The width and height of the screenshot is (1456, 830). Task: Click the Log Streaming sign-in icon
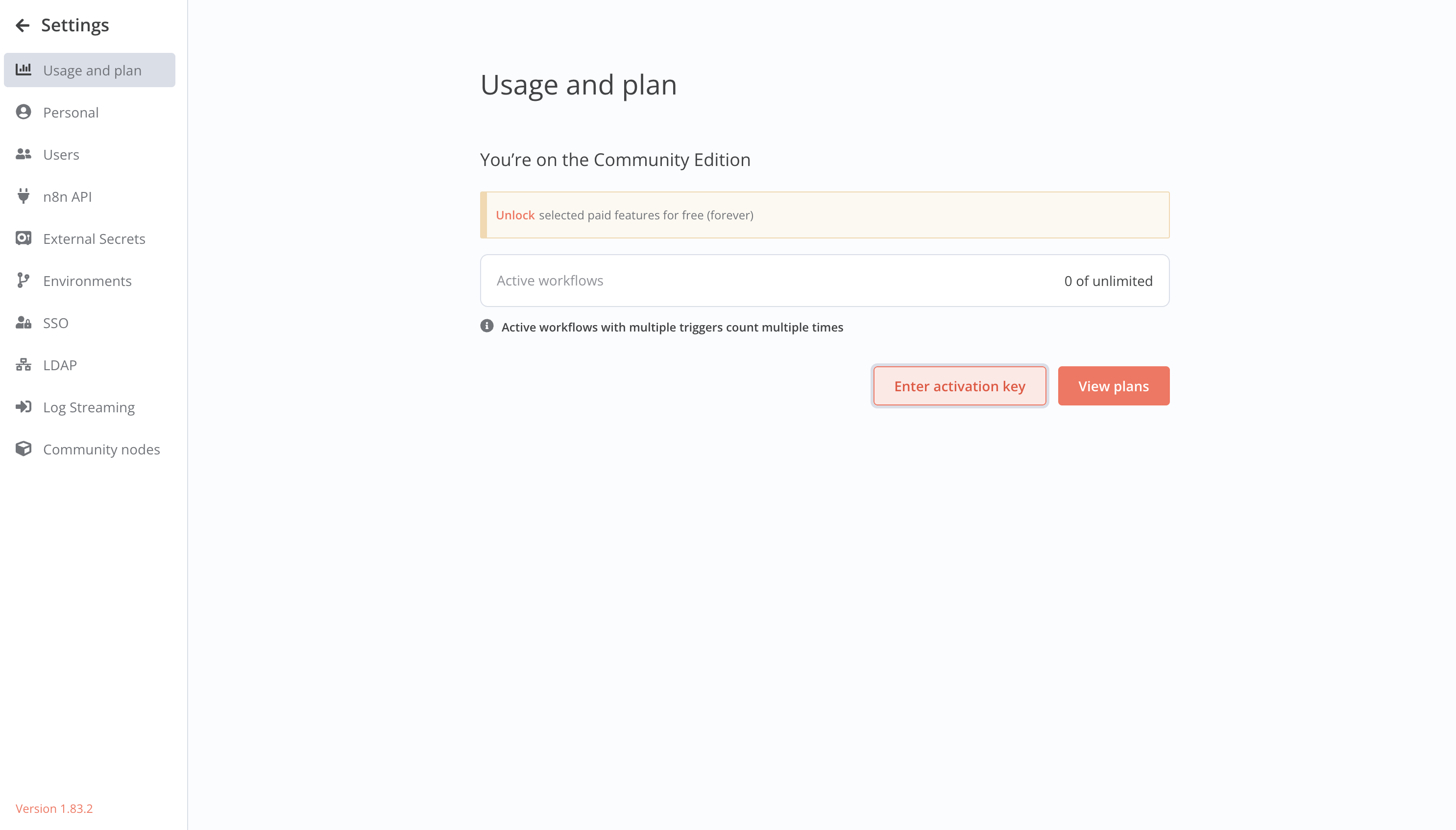[24, 407]
